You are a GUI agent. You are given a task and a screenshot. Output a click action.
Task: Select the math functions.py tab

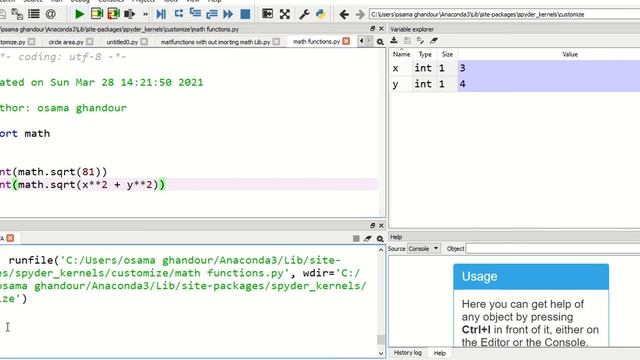coord(316,41)
